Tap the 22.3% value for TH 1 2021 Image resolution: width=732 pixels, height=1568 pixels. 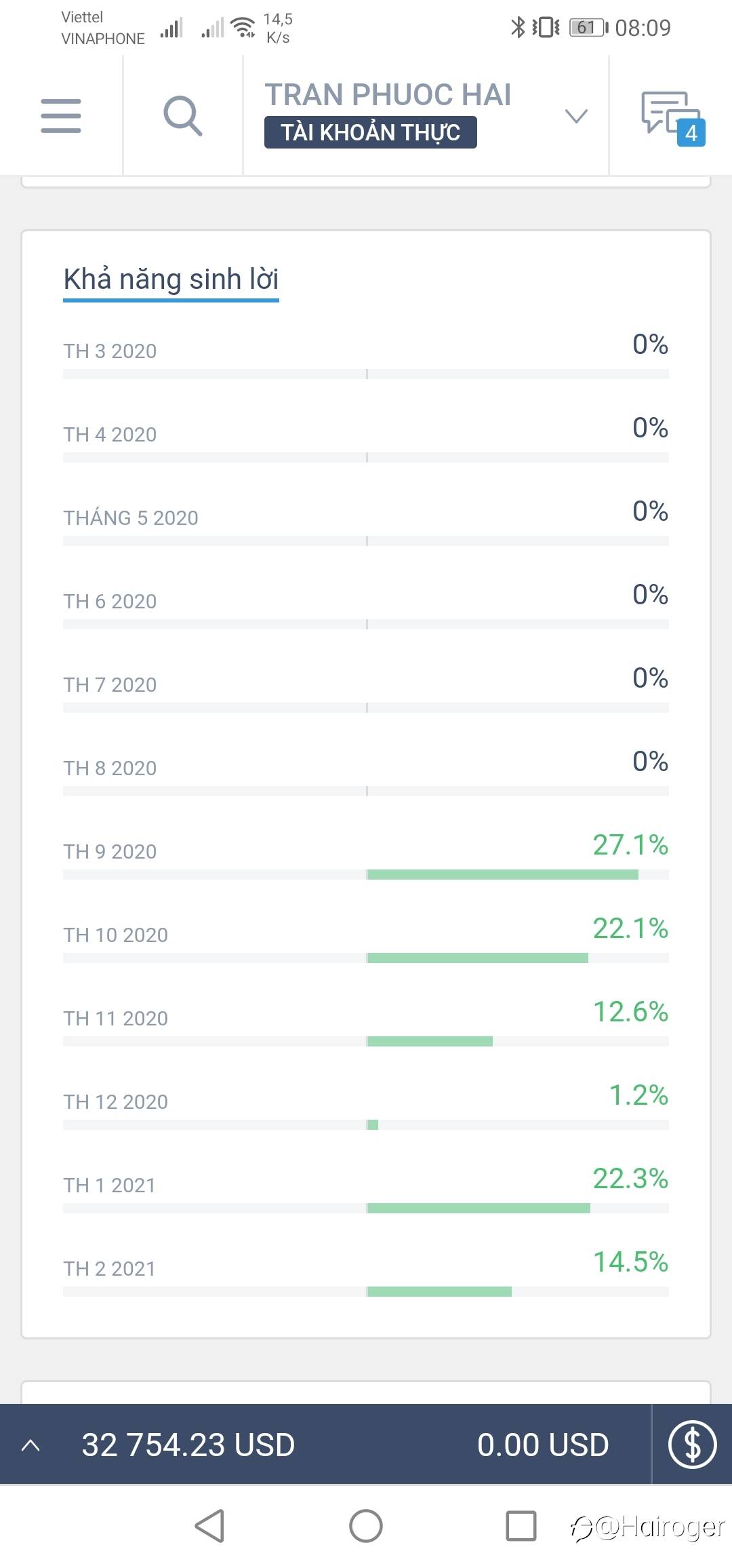tap(630, 1179)
